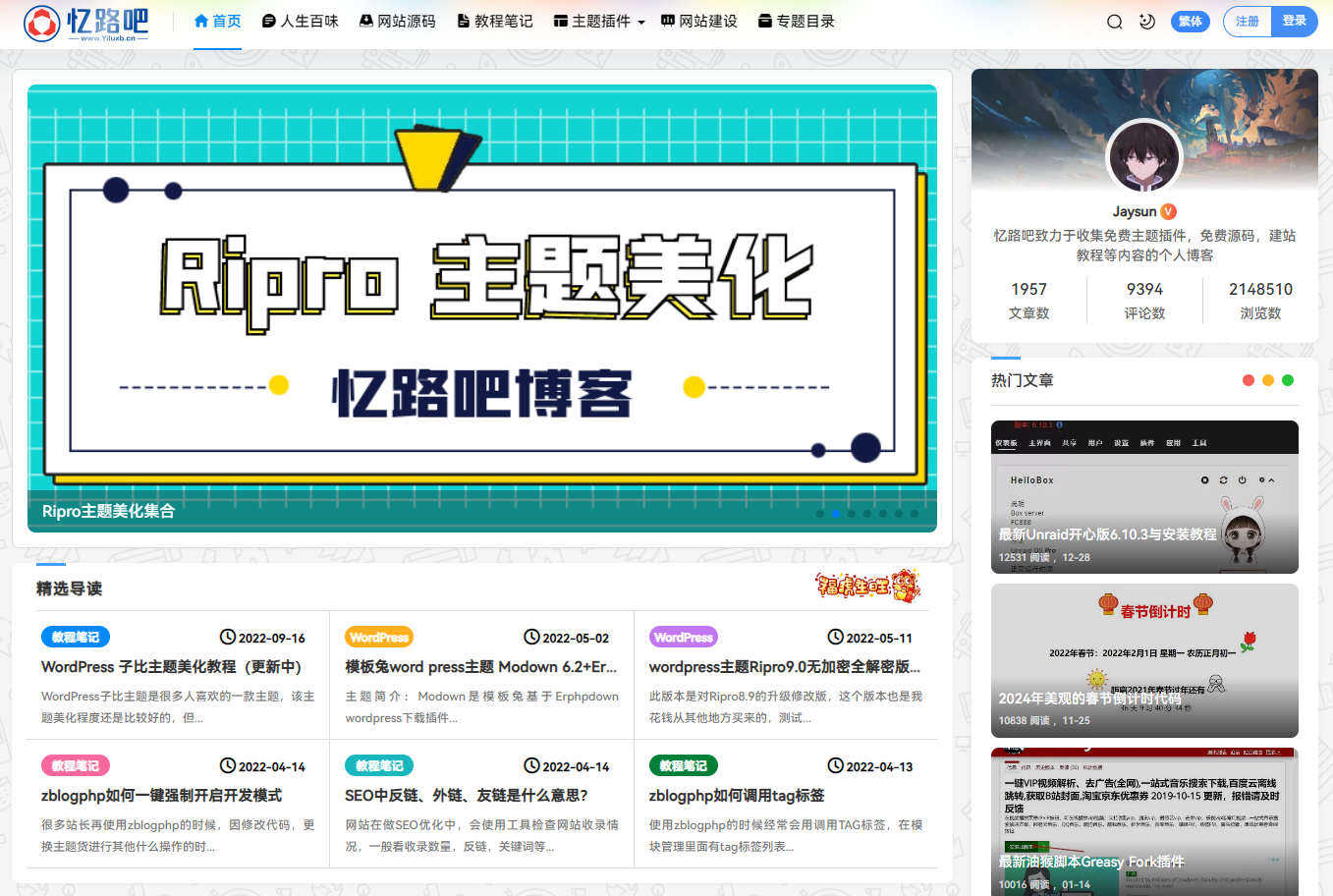
Task: Click the 热门文章 section heading
Action: click(x=1023, y=380)
